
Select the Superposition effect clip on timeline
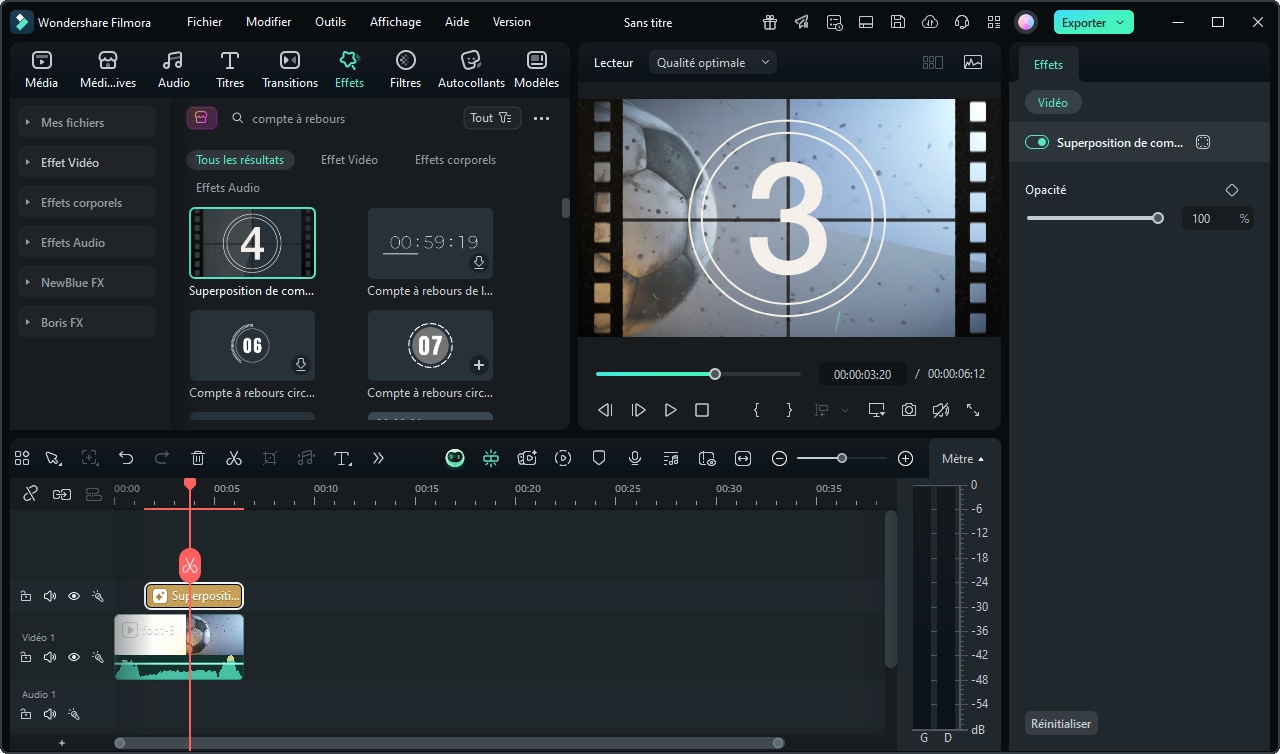coord(194,596)
